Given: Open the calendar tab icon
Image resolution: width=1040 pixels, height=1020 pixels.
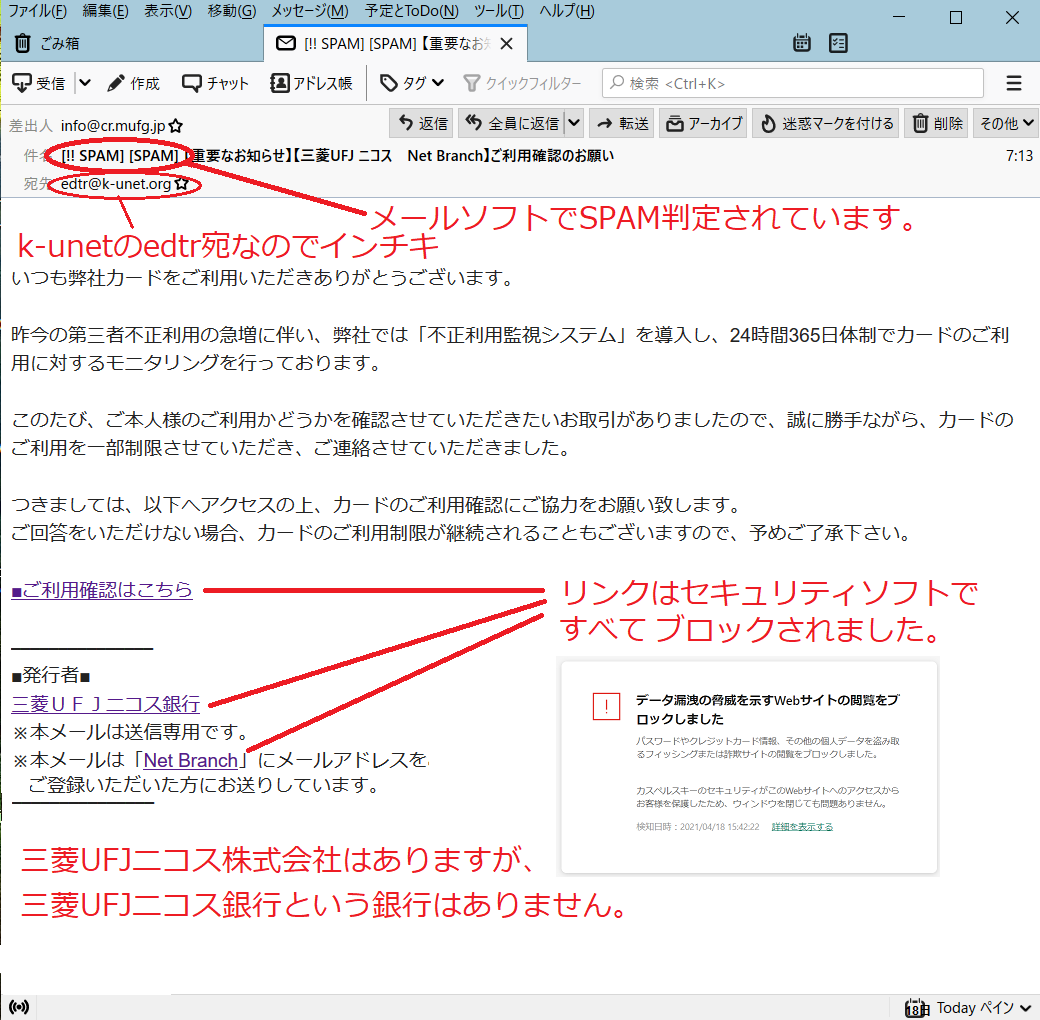Looking at the screenshot, I should point(802,43).
